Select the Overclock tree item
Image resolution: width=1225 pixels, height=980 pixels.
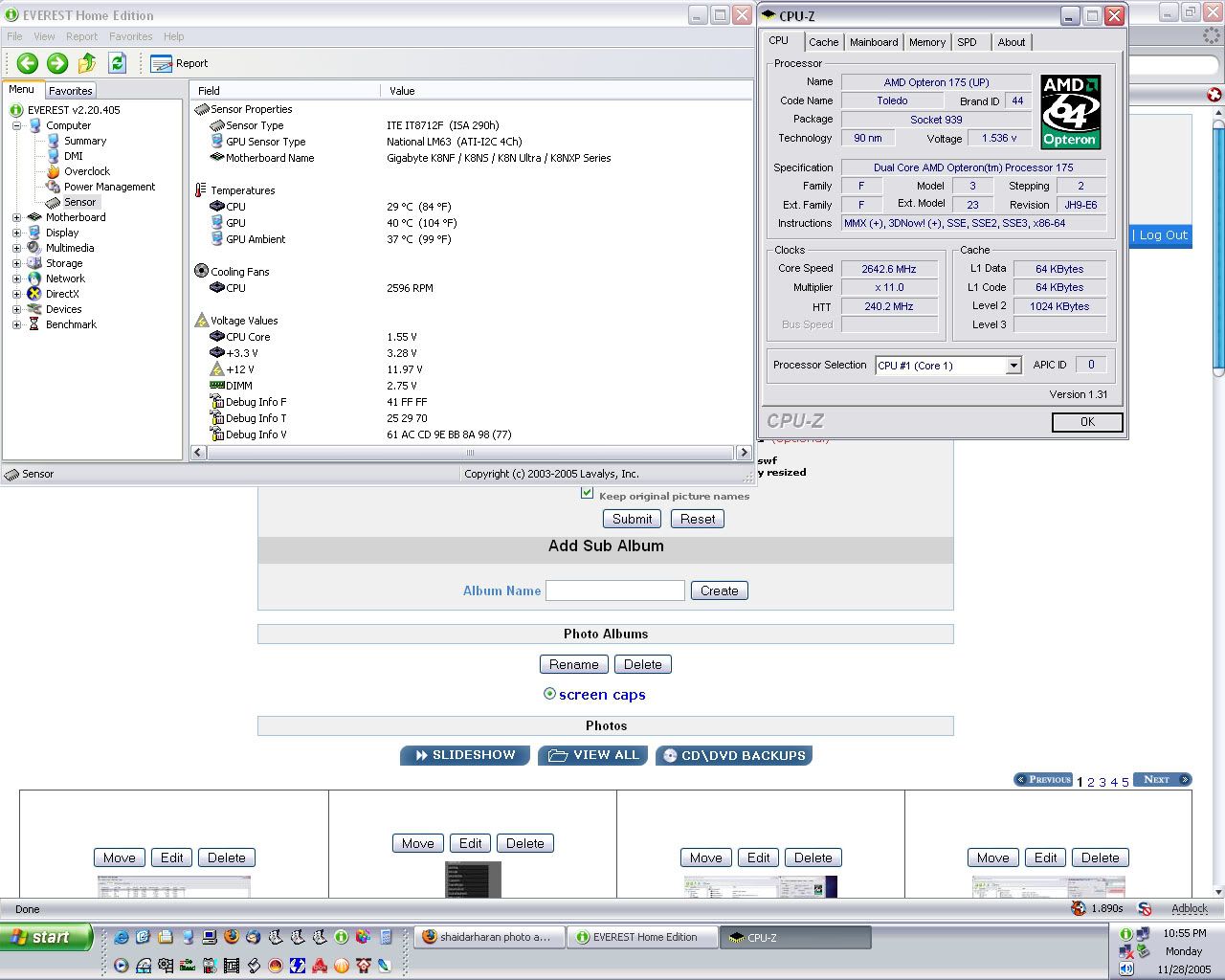click(87, 171)
